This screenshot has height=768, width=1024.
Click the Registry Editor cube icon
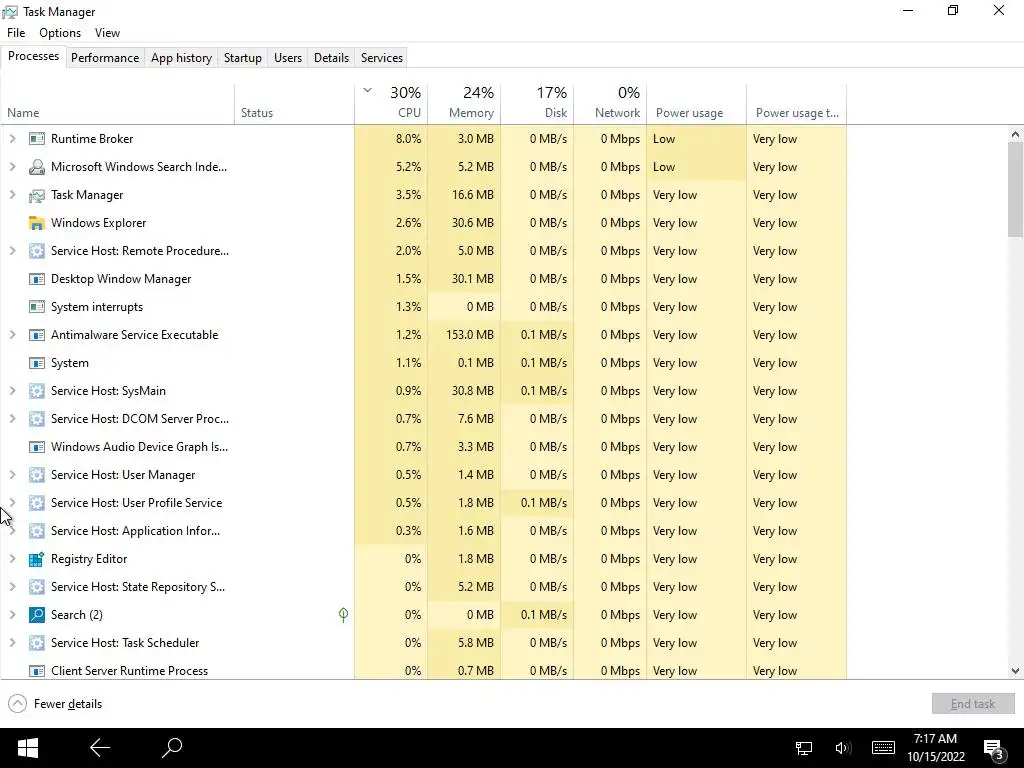tap(37, 559)
